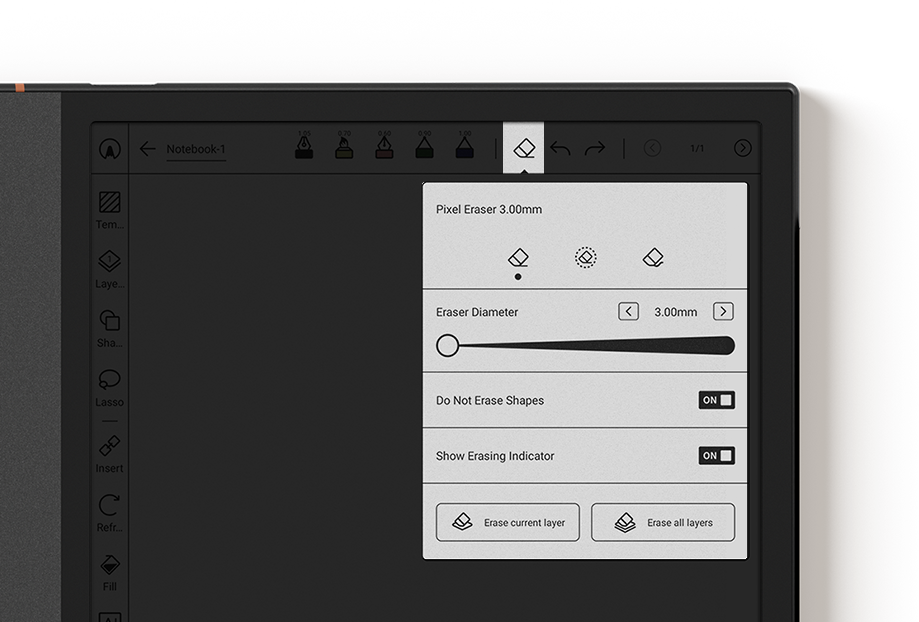Click the Erase all layers button
Image resolution: width=919 pixels, height=622 pixels.
tap(663, 523)
